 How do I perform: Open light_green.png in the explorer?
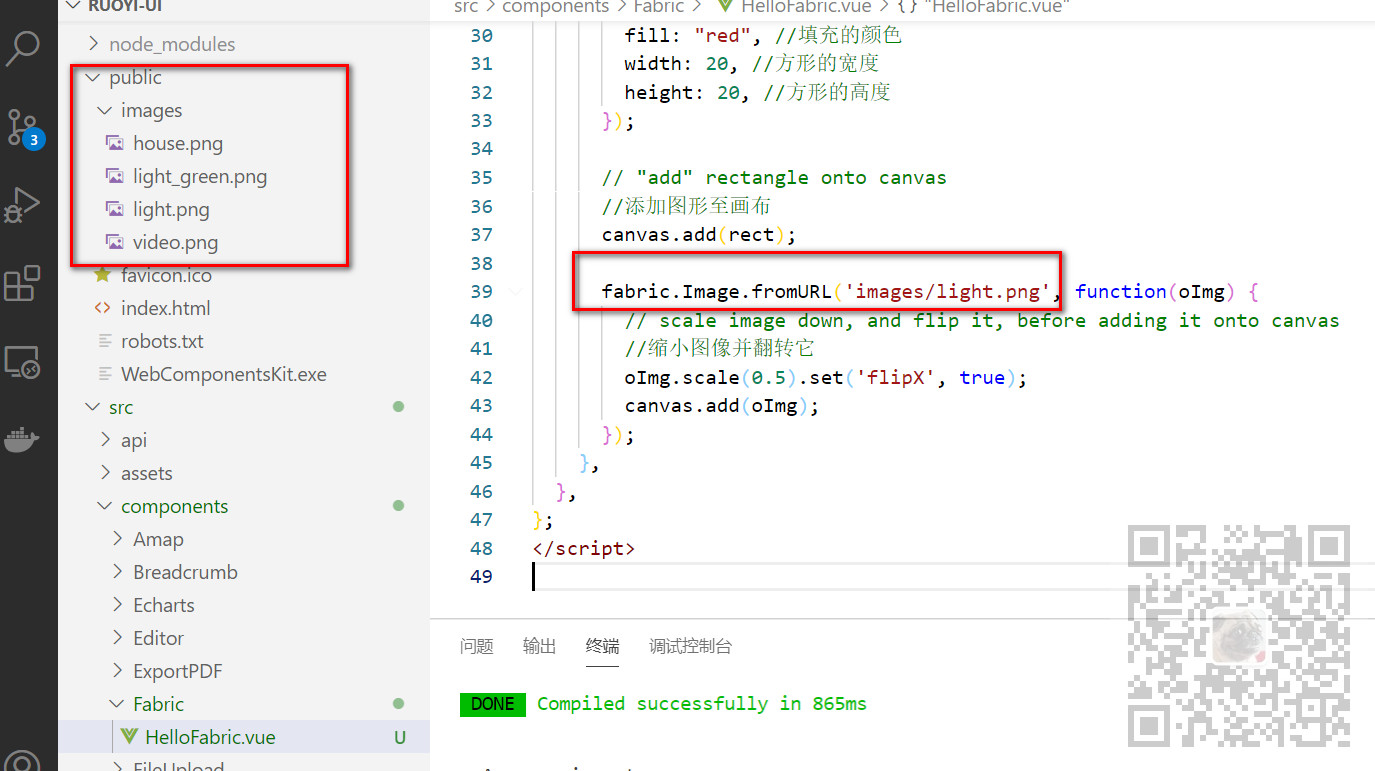200,176
